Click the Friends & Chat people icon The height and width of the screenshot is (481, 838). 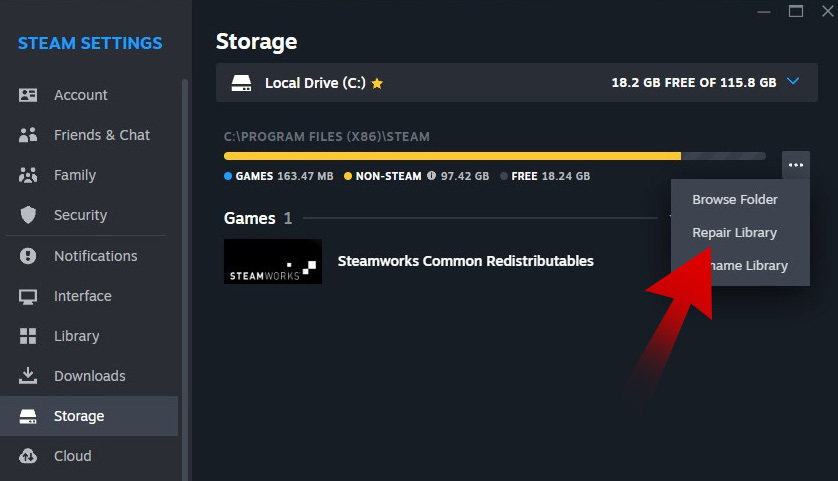(x=28, y=135)
